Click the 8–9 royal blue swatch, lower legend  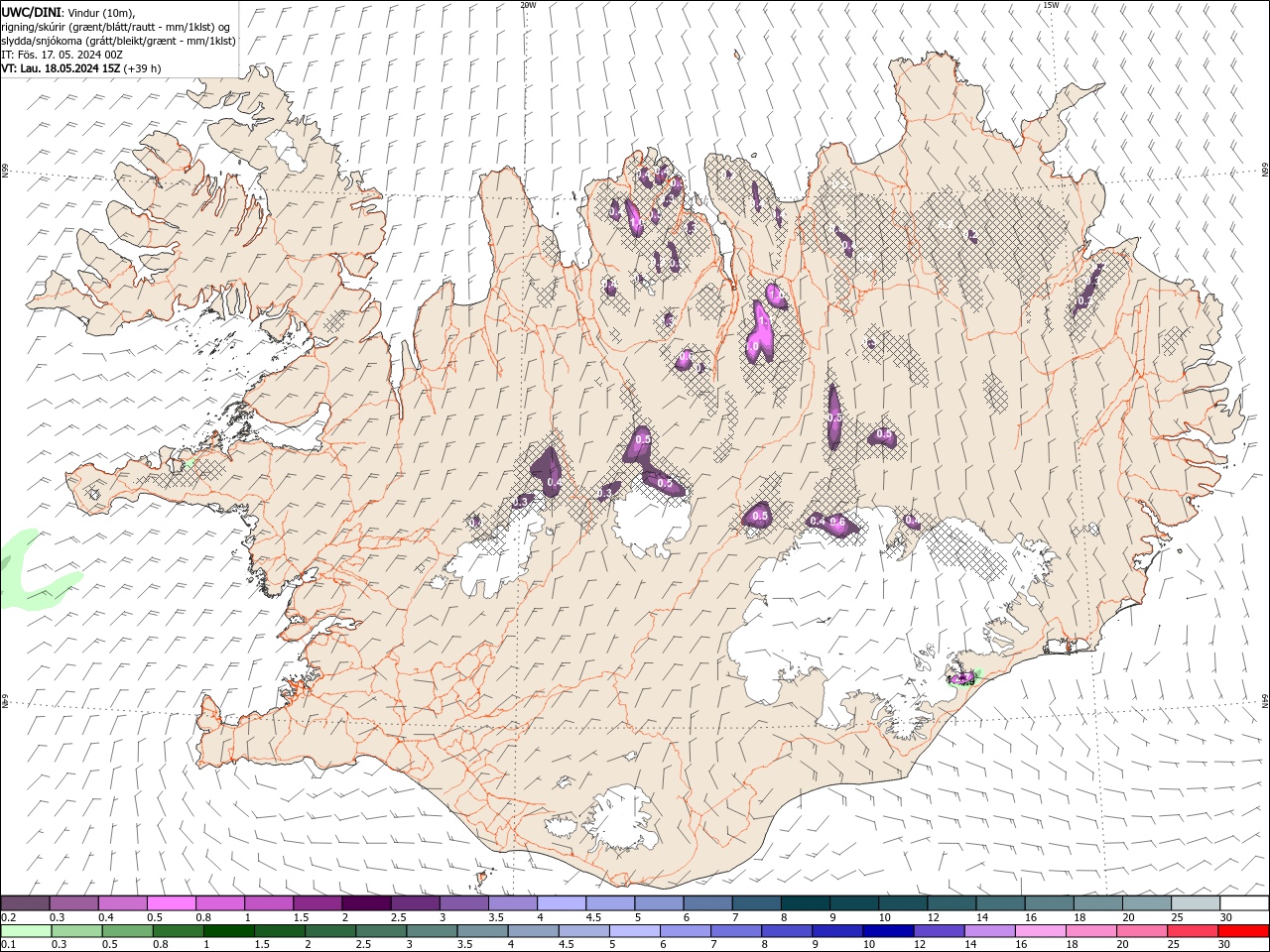pos(785,931)
